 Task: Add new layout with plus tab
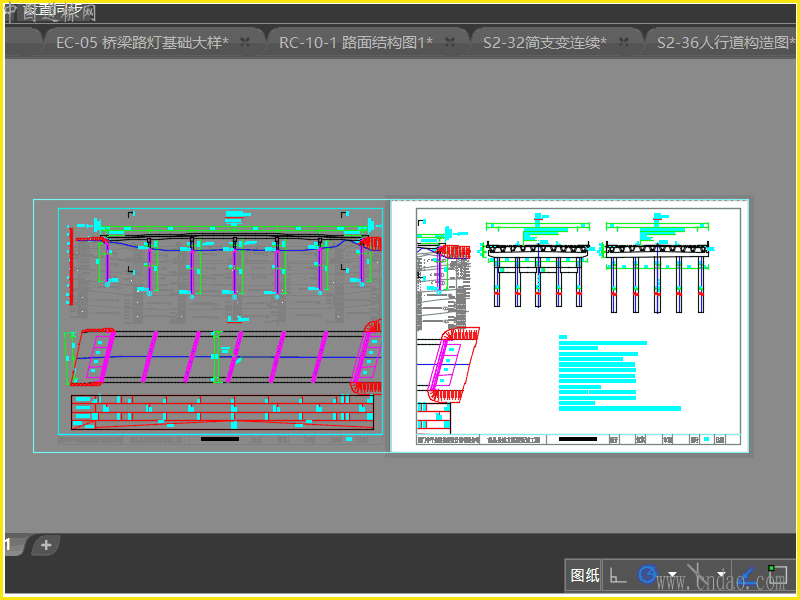pyautogui.click(x=45, y=545)
